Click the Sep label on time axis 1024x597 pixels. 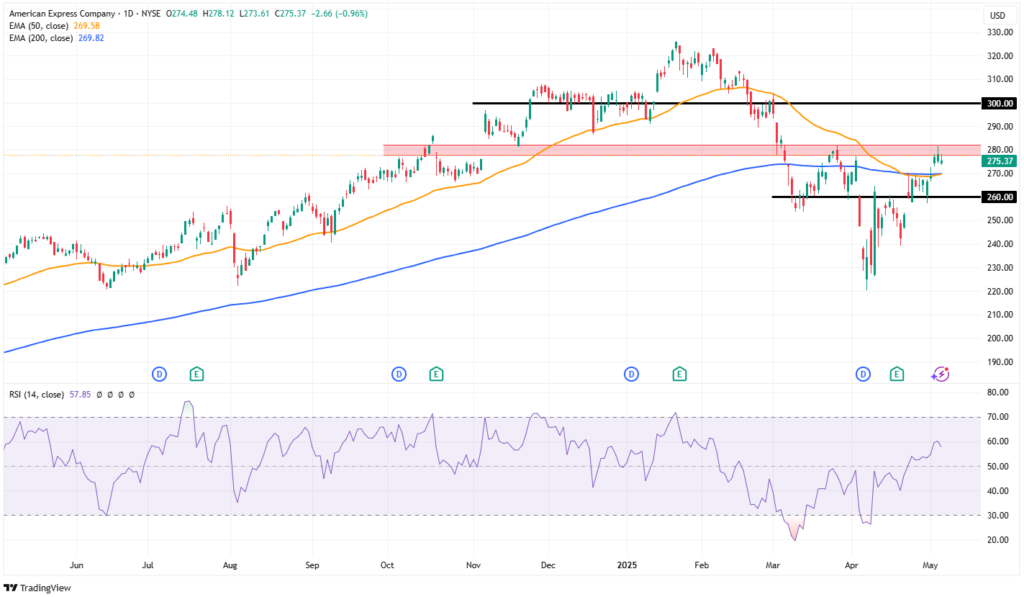tap(312, 565)
